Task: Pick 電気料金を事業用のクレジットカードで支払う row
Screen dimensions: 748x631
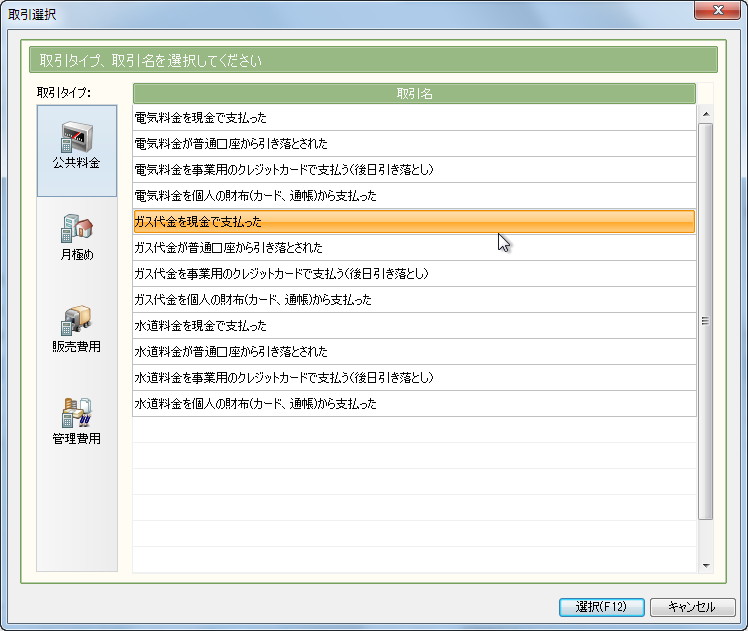Action: coord(414,169)
